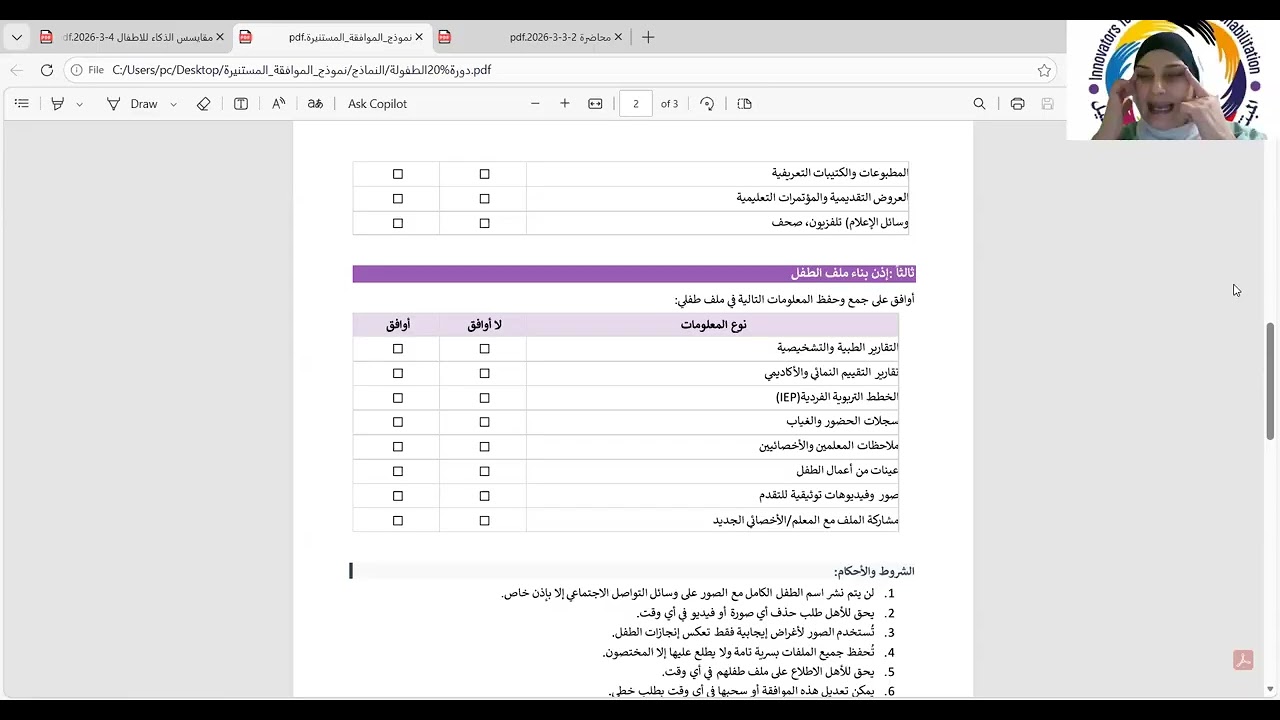Close the مقاييس الذكاء للاطفال tab
1280x720 pixels.
pyautogui.click(x=220, y=37)
